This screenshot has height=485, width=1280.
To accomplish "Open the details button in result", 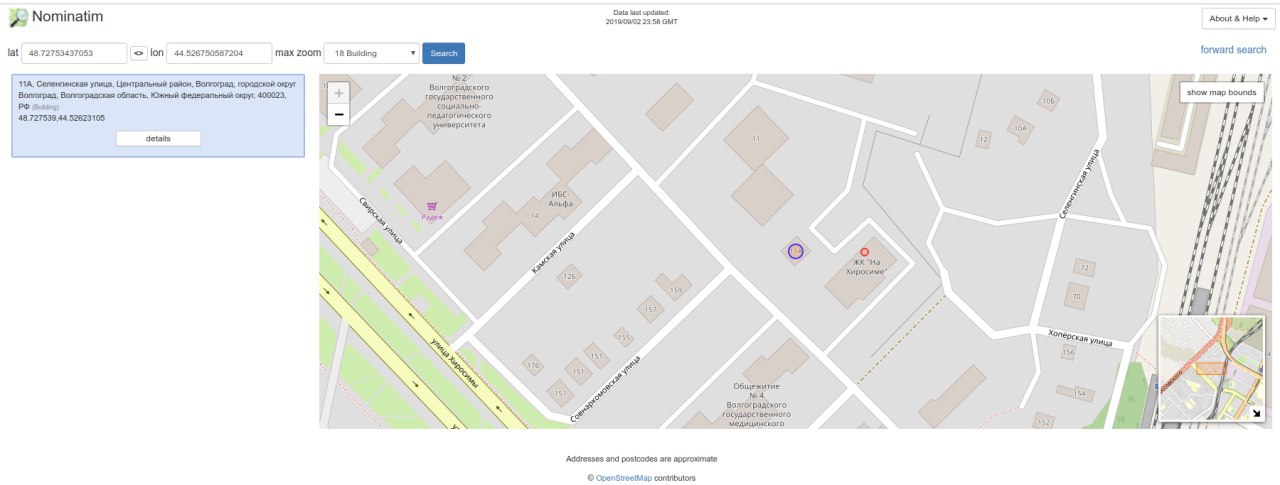I will (158, 138).
